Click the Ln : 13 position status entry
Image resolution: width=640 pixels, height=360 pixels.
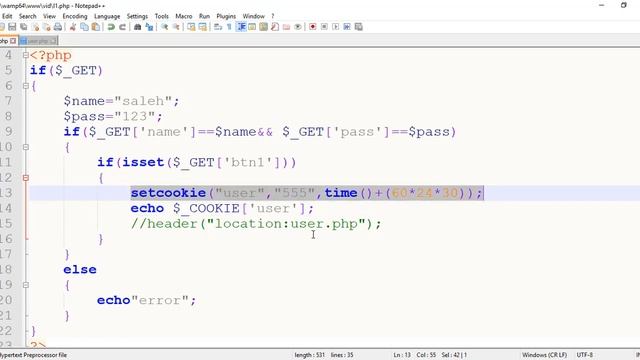pyautogui.click(x=402, y=355)
